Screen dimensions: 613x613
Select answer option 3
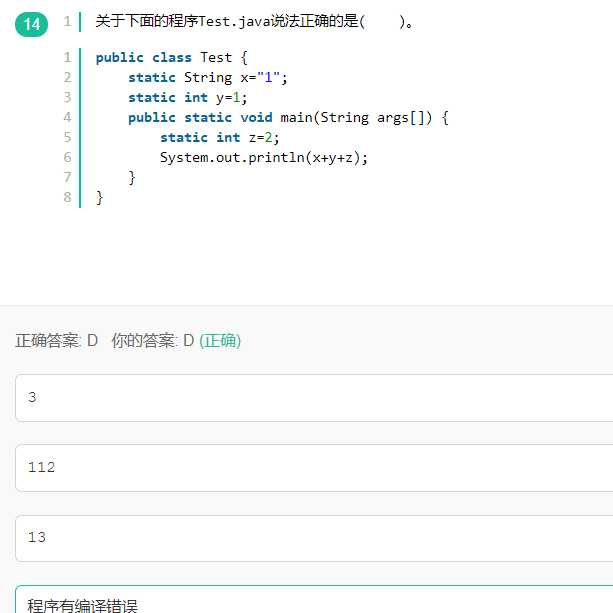coord(314,398)
